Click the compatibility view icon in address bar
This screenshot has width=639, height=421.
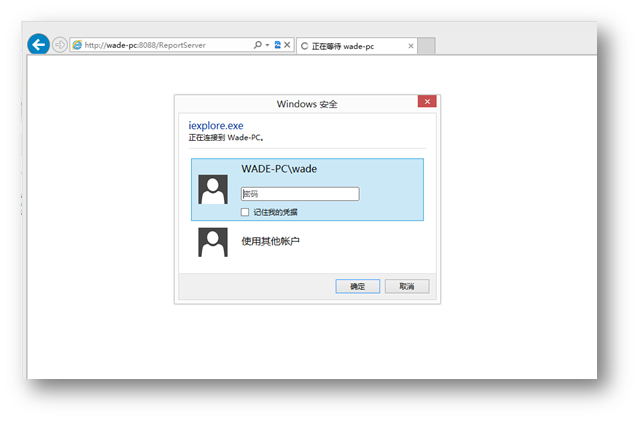[x=278, y=45]
